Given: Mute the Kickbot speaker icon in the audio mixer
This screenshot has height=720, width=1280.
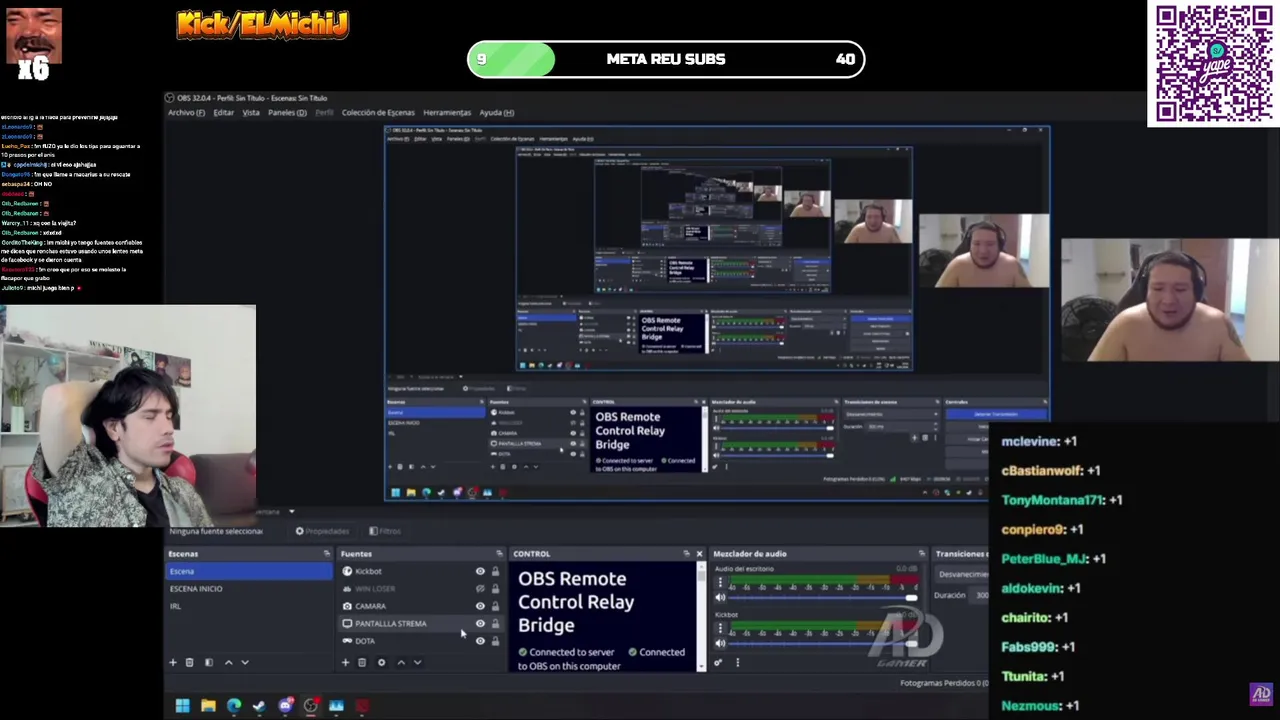Looking at the screenshot, I should [720, 643].
